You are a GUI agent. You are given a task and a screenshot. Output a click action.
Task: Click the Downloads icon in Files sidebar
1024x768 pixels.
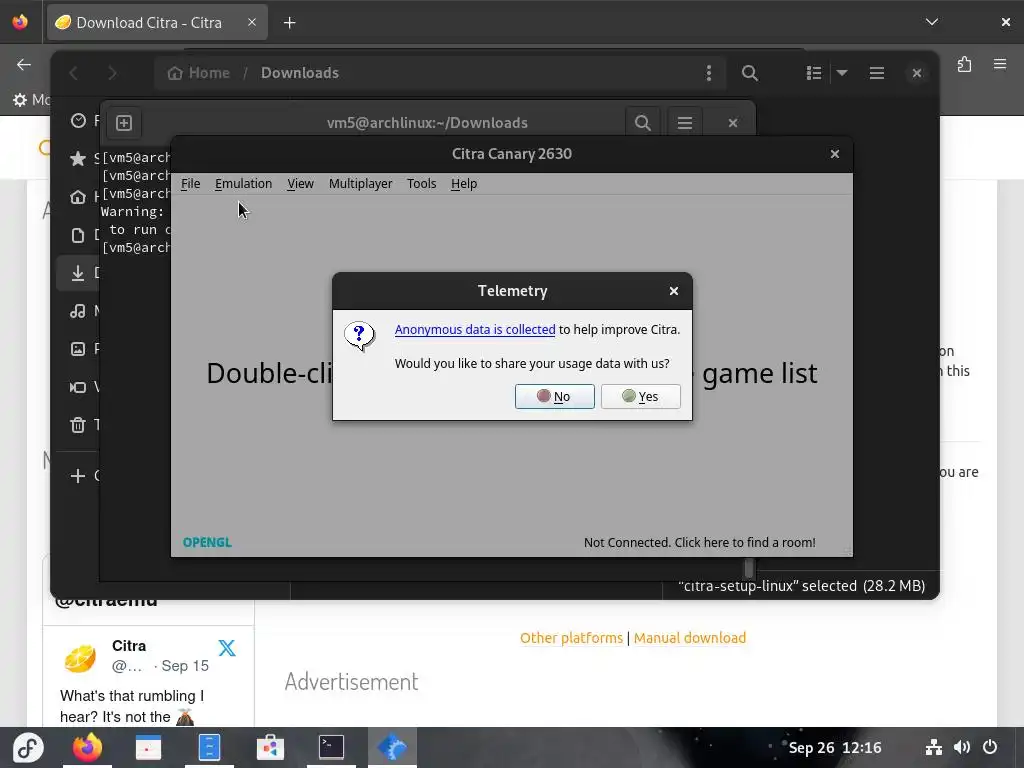(x=78, y=273)
